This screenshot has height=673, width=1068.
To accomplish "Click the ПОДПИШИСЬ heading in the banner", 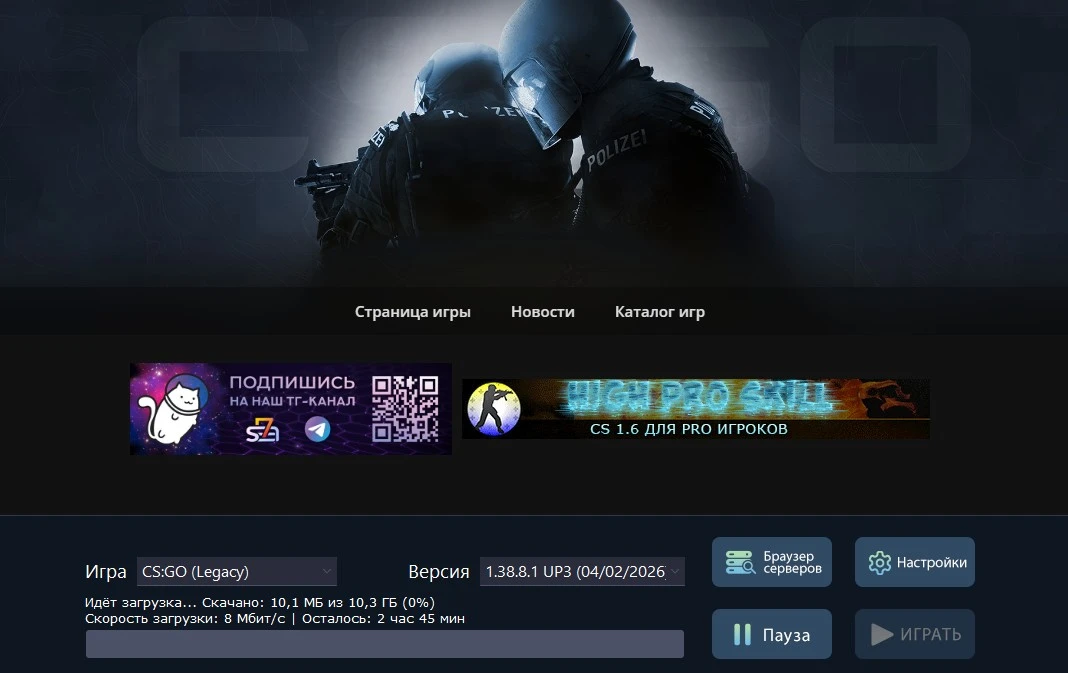I will click(292, 382).
